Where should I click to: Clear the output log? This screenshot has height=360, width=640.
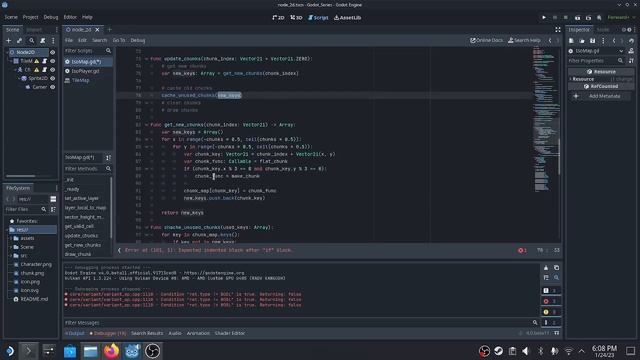(546, 268)
